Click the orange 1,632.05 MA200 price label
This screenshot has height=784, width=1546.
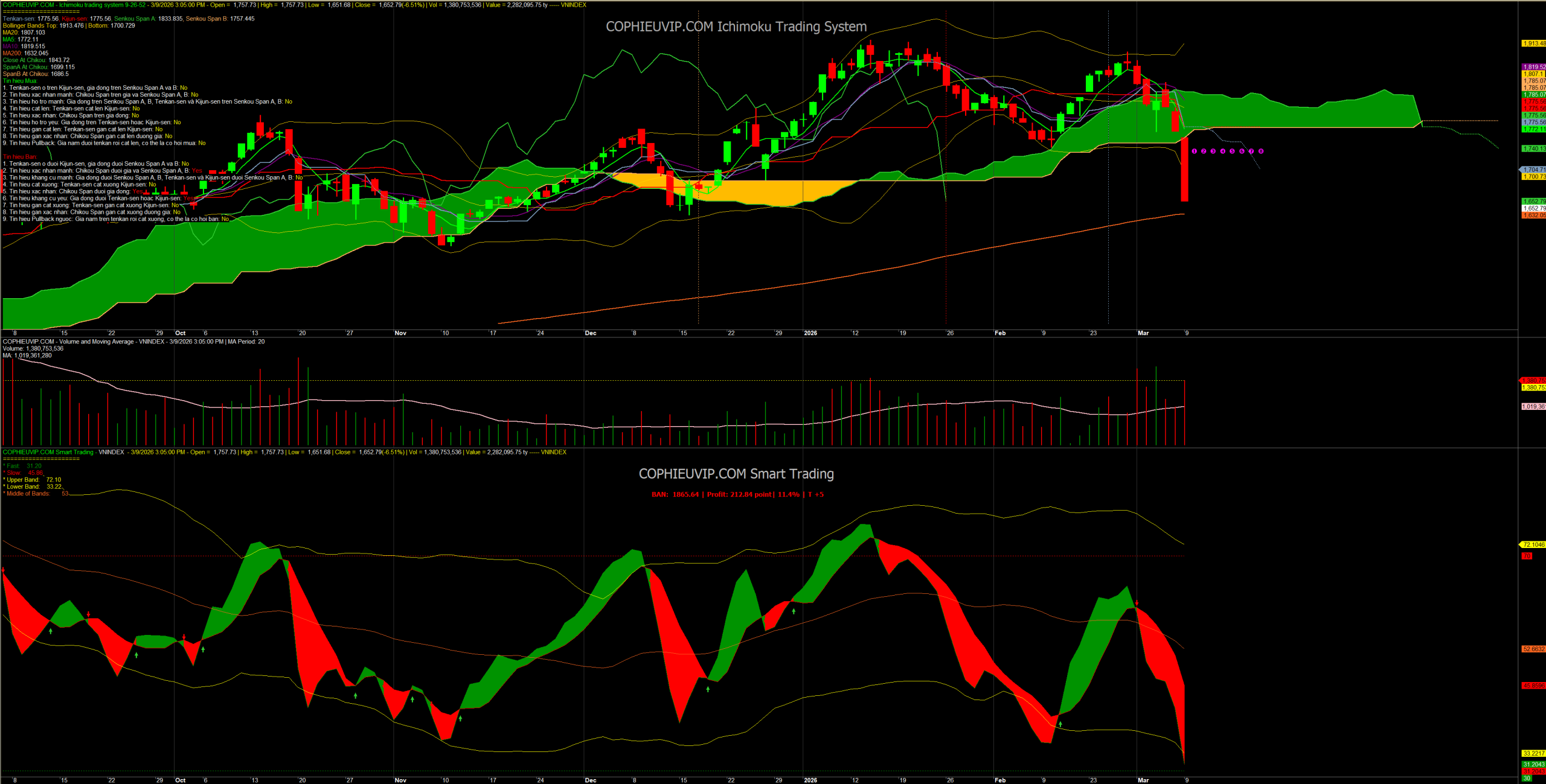click(1533, 215)
